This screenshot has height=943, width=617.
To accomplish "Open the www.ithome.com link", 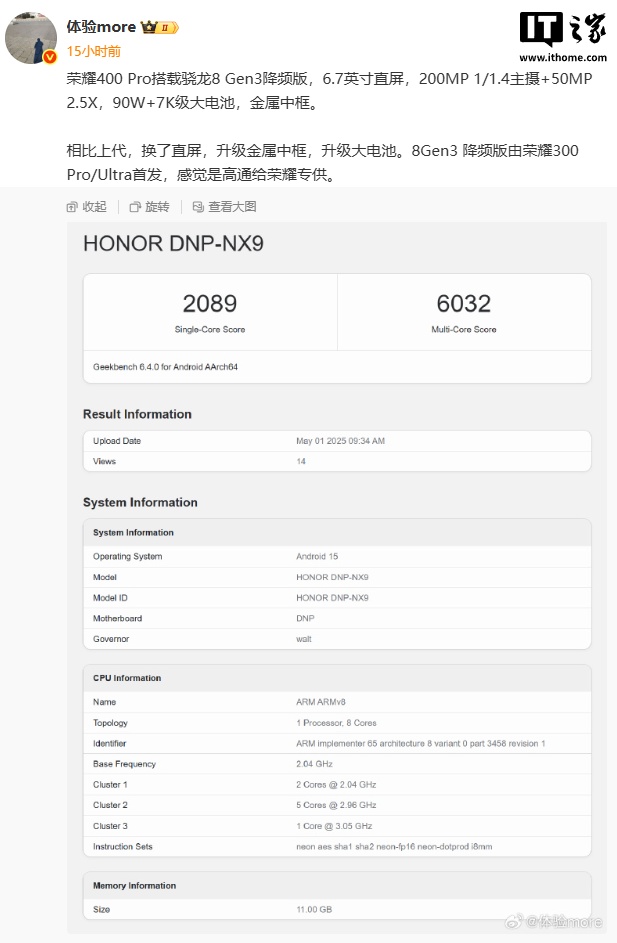I will point(563,57).
